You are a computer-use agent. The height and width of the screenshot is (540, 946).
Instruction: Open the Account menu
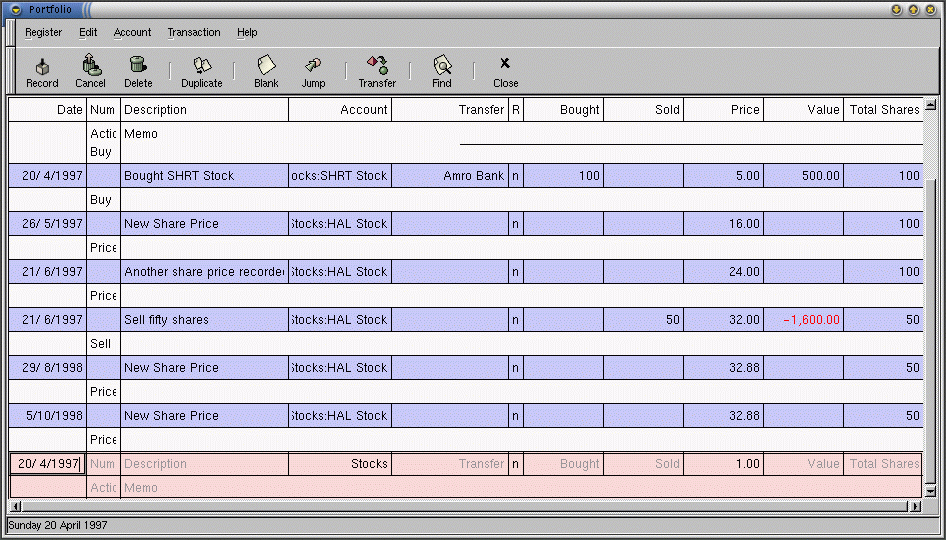coord(132,32)
